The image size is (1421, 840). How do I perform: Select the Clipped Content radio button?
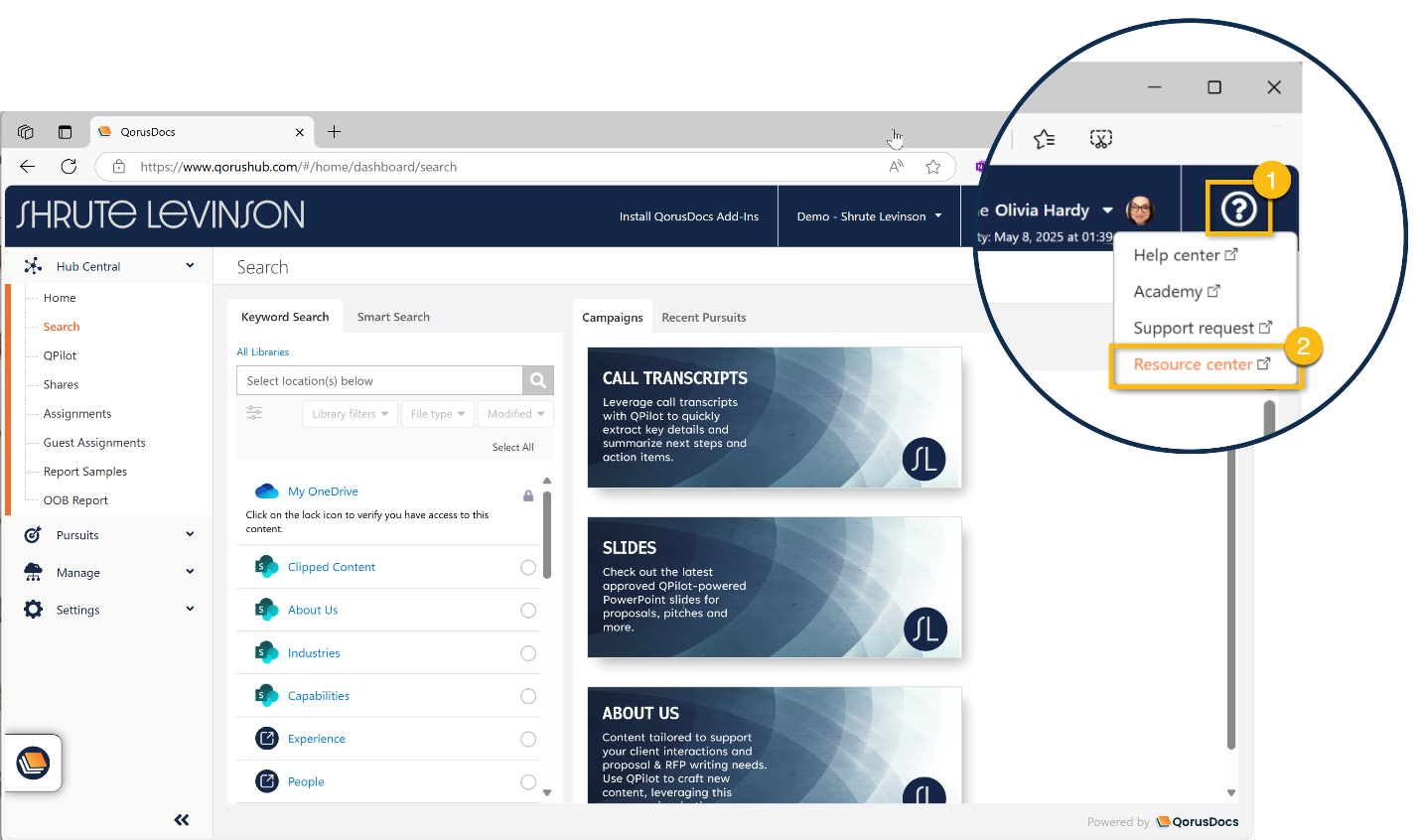528,567
